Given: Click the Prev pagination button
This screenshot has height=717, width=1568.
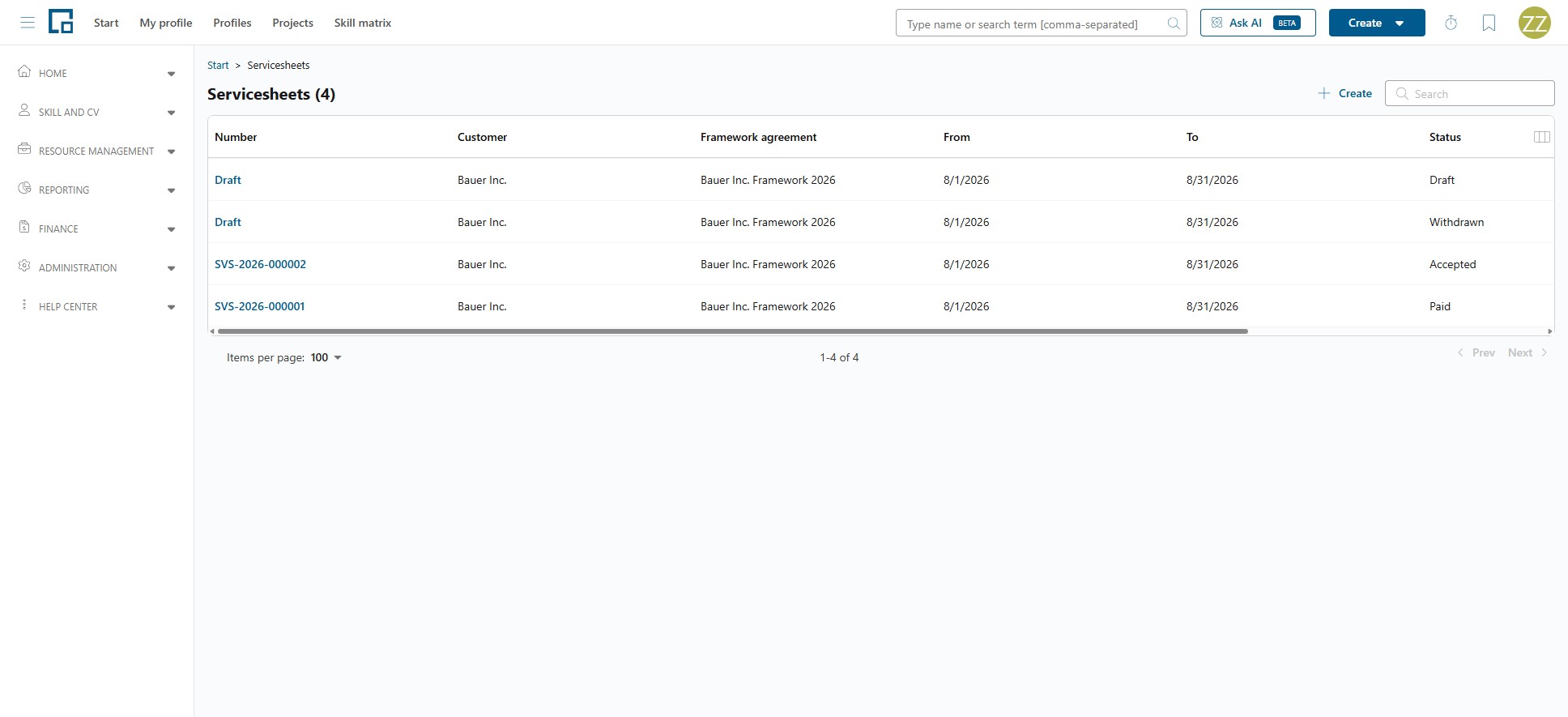Looking at the screenshot, I should [1476, 352].
